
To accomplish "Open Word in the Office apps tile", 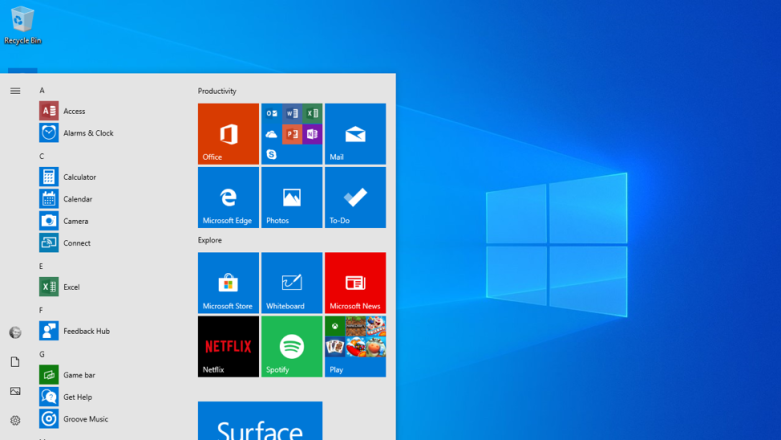I will click(292, 114).
